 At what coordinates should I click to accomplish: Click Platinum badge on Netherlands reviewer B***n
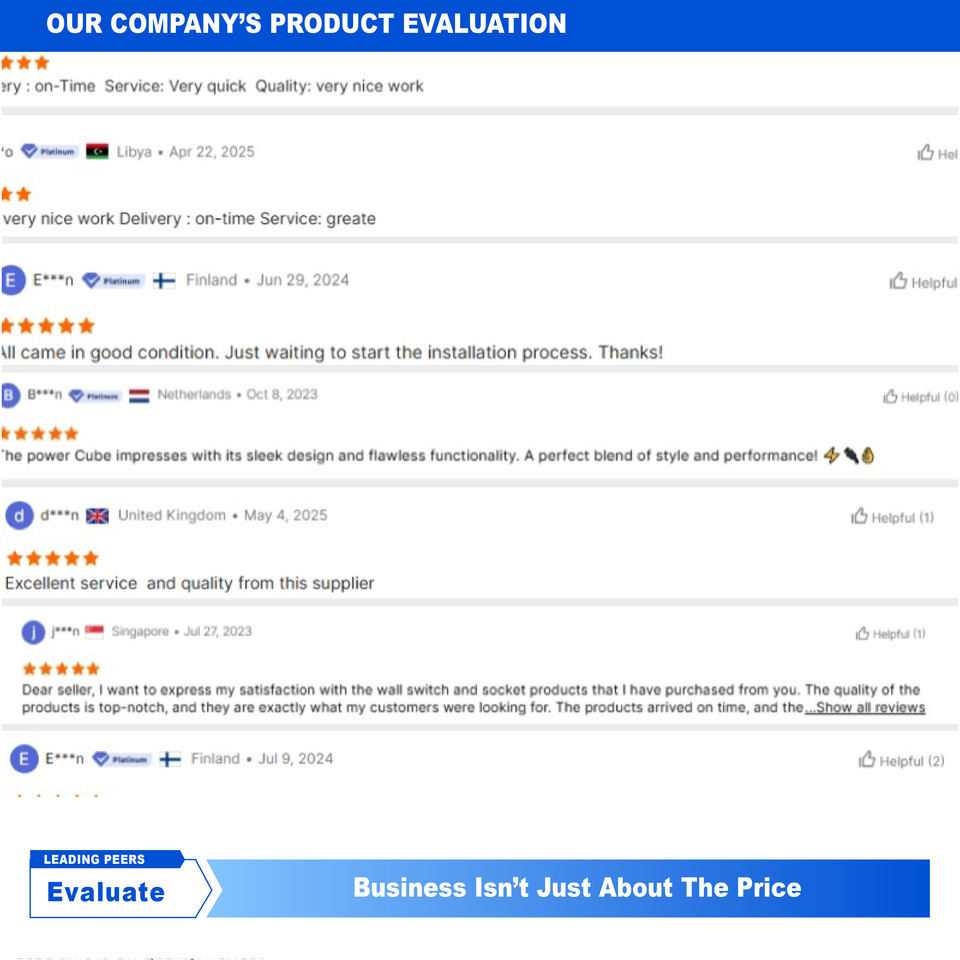[95, 395]
